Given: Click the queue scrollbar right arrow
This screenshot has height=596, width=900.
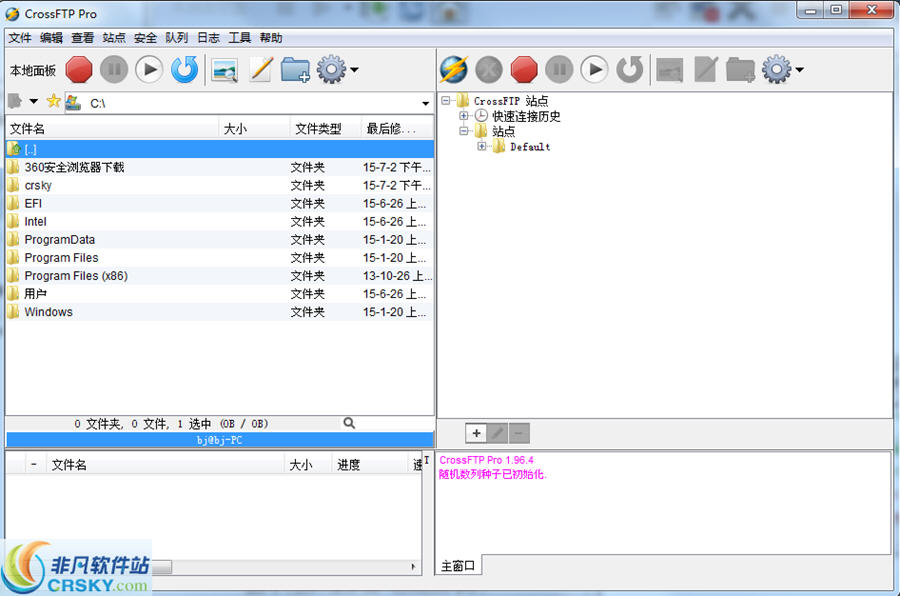Looking at the screenshot, I should coord(413,567).
